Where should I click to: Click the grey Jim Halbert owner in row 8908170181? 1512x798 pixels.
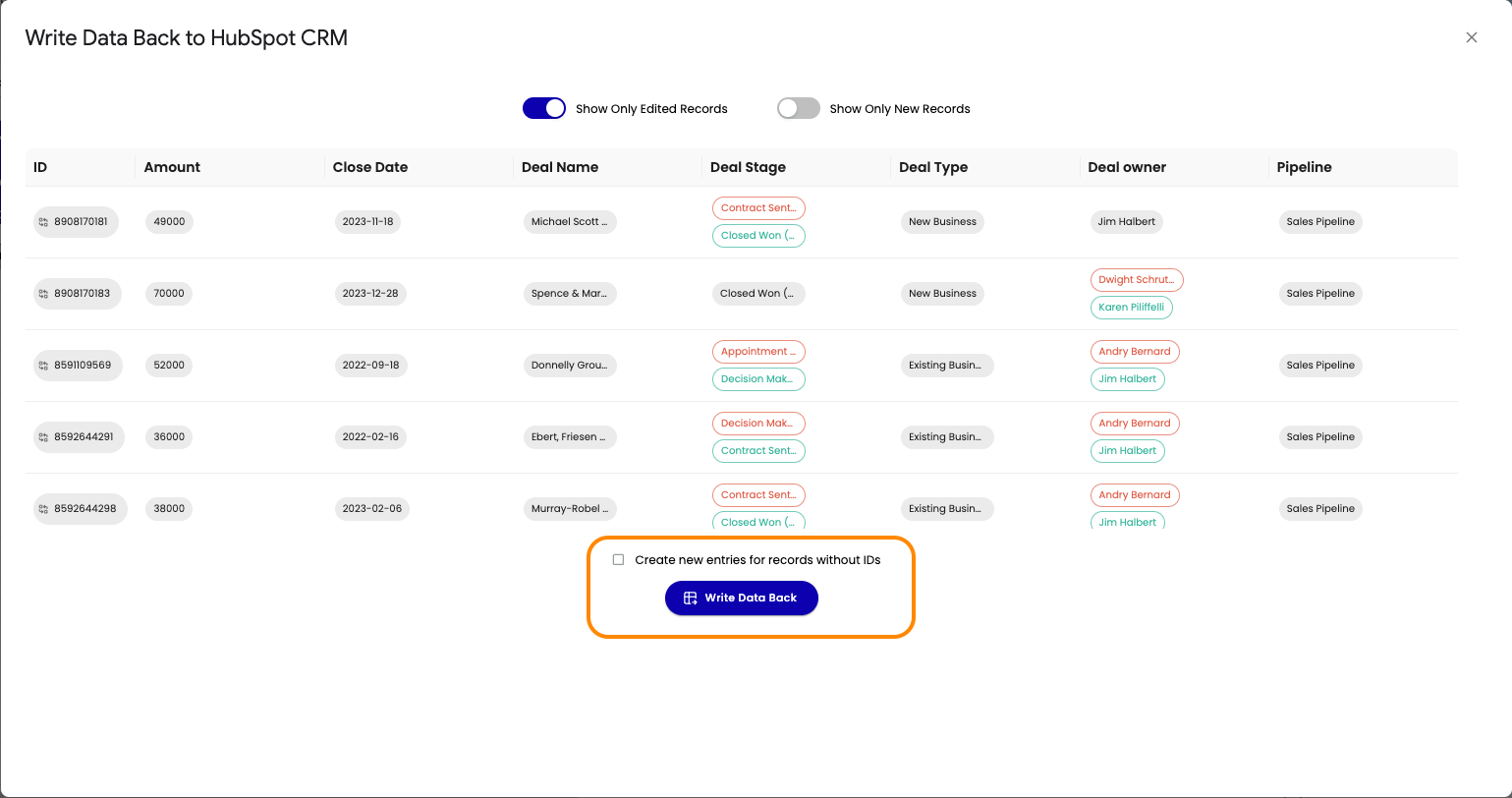coord(1127,222)
